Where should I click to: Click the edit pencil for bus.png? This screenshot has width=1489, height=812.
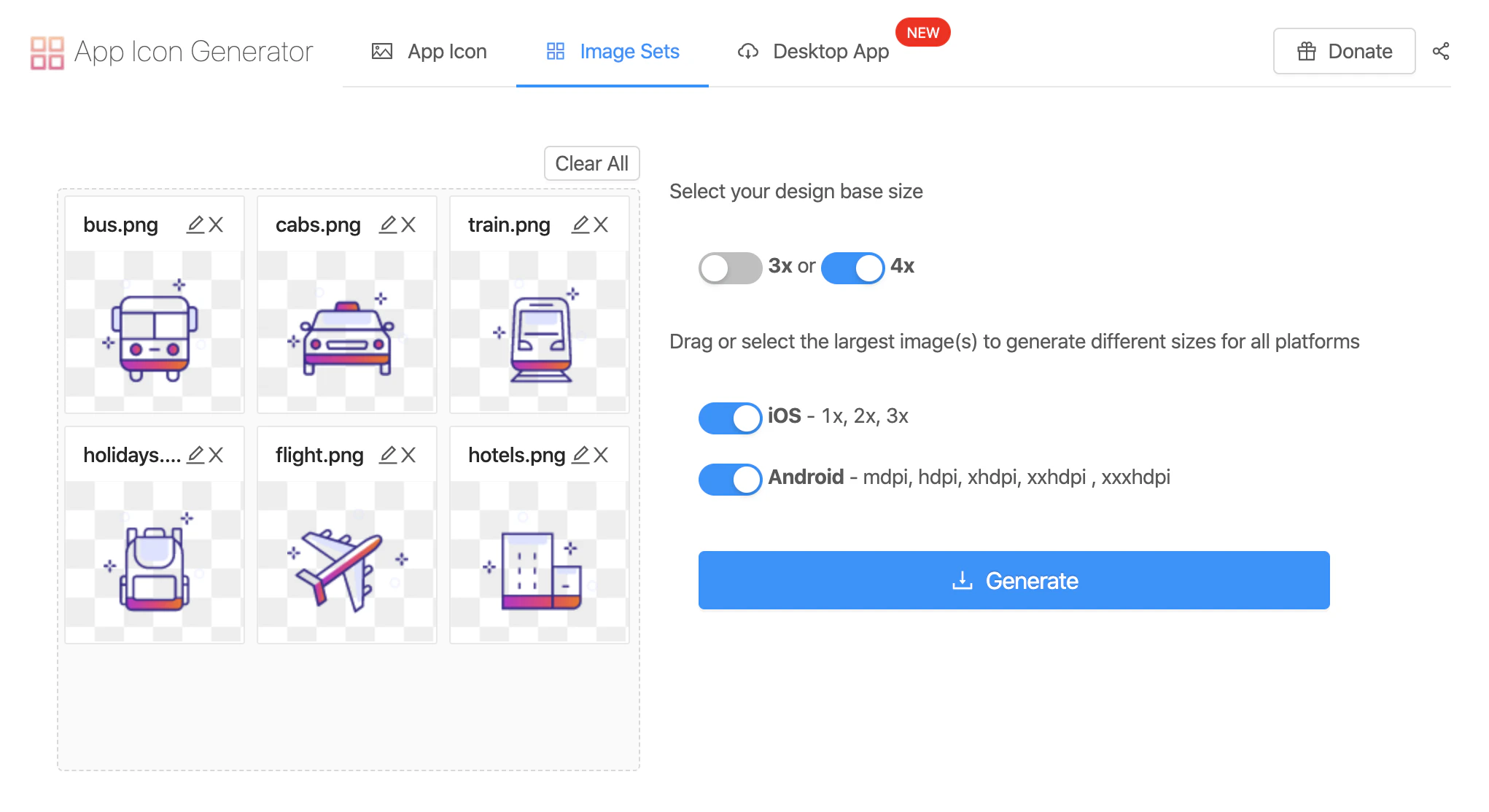point(195,225)
